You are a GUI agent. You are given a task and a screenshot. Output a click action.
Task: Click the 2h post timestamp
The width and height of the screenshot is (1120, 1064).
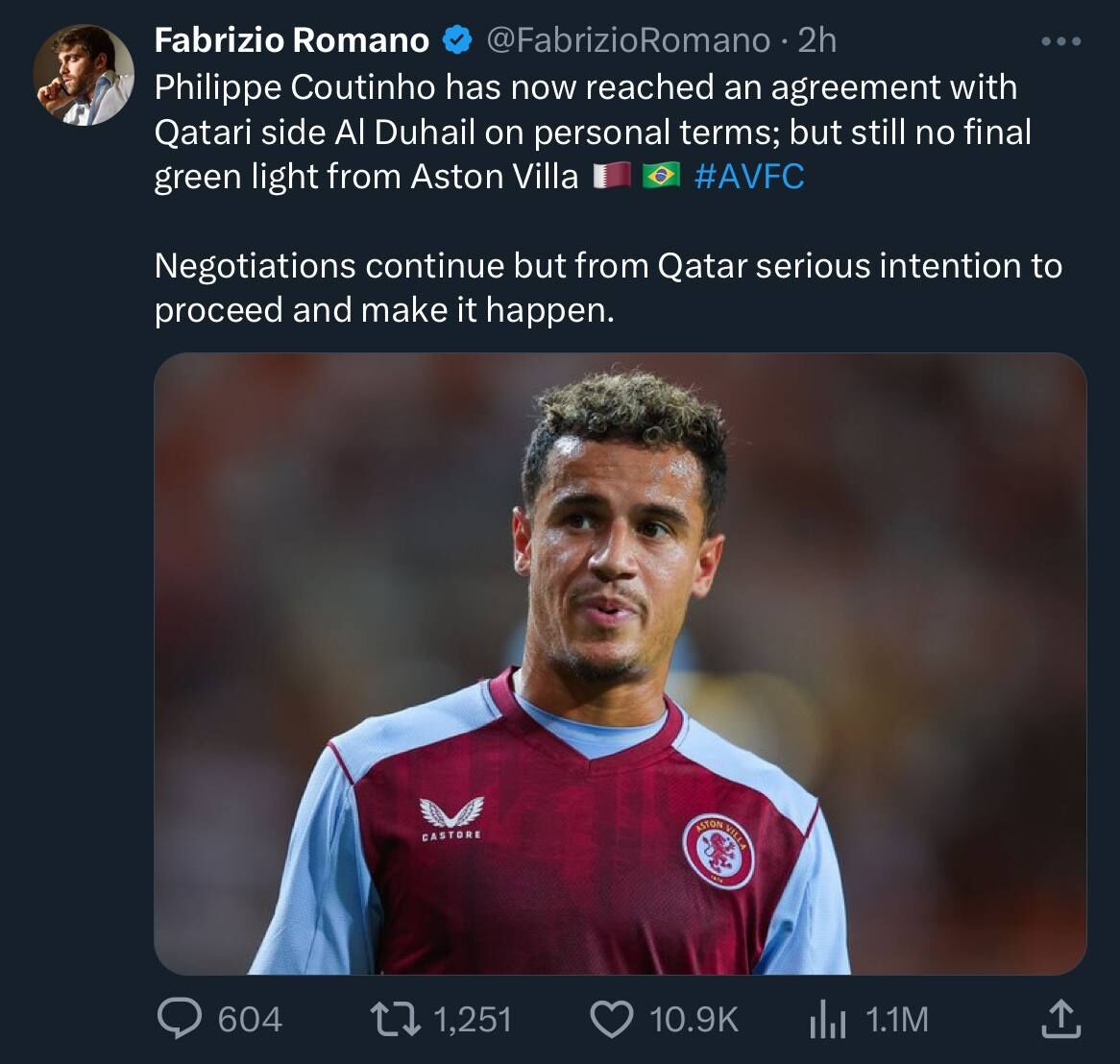[817, 40]
